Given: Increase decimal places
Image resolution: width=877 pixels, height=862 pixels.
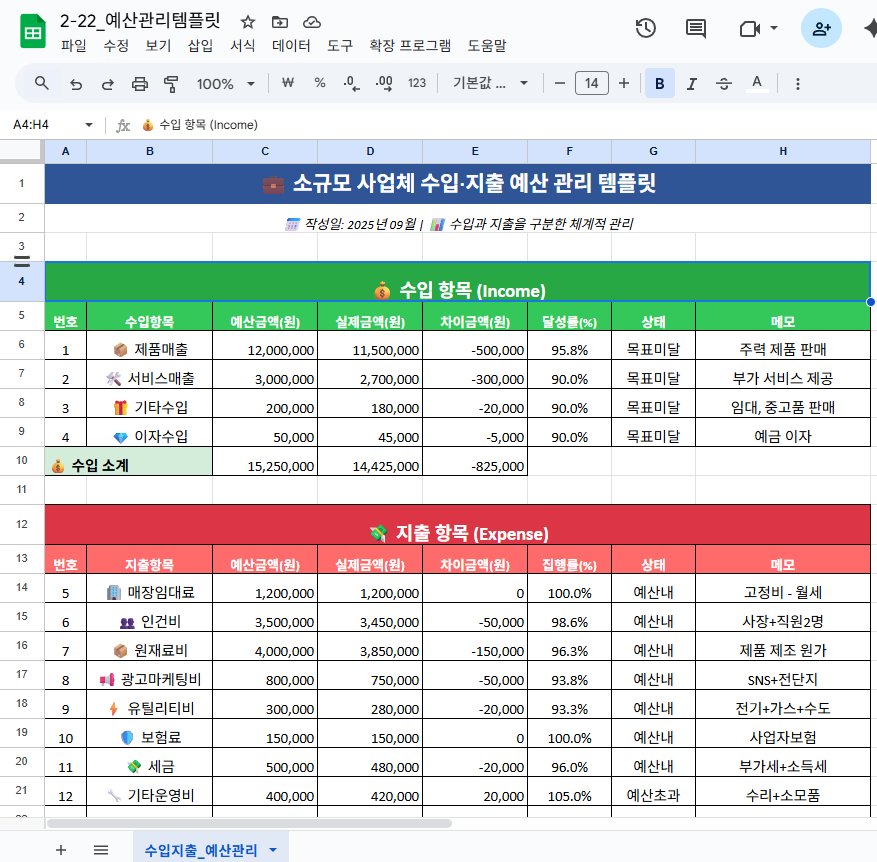Looking at the screenshot, I should point(384,83).
